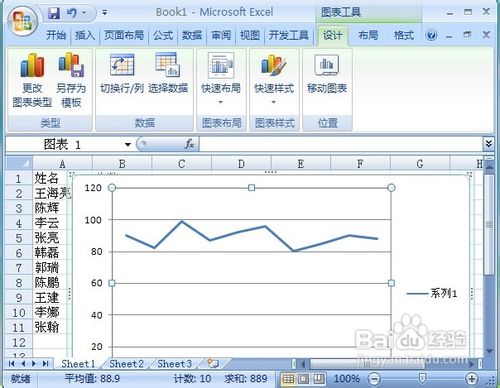This screenshot has height=388, width=500.
Task: Switch to Normal view in status bar
Action: click(288, 379)
